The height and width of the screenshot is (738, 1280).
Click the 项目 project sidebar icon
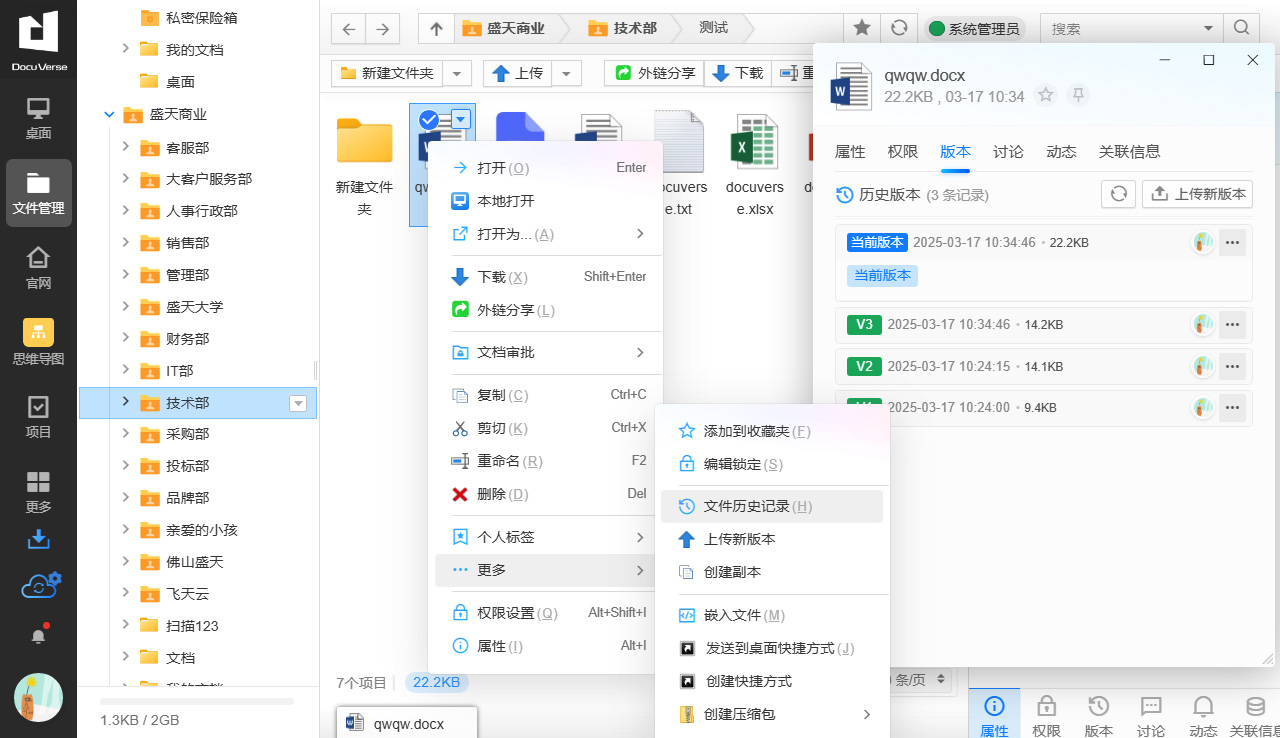(38, 417)
